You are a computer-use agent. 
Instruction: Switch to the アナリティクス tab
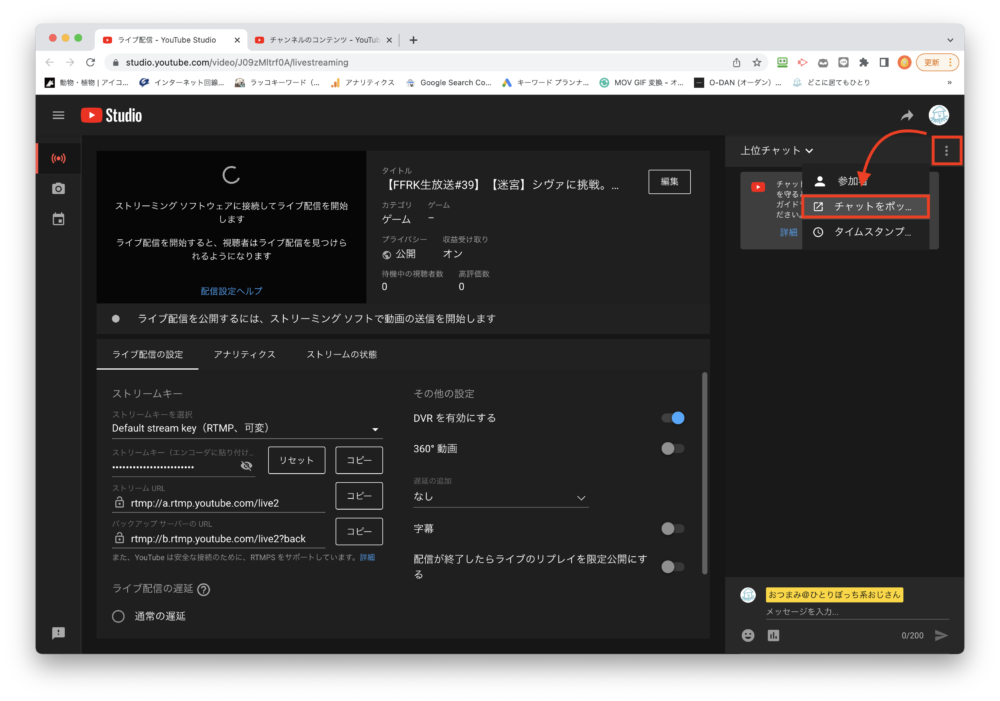tap(244, 355)
